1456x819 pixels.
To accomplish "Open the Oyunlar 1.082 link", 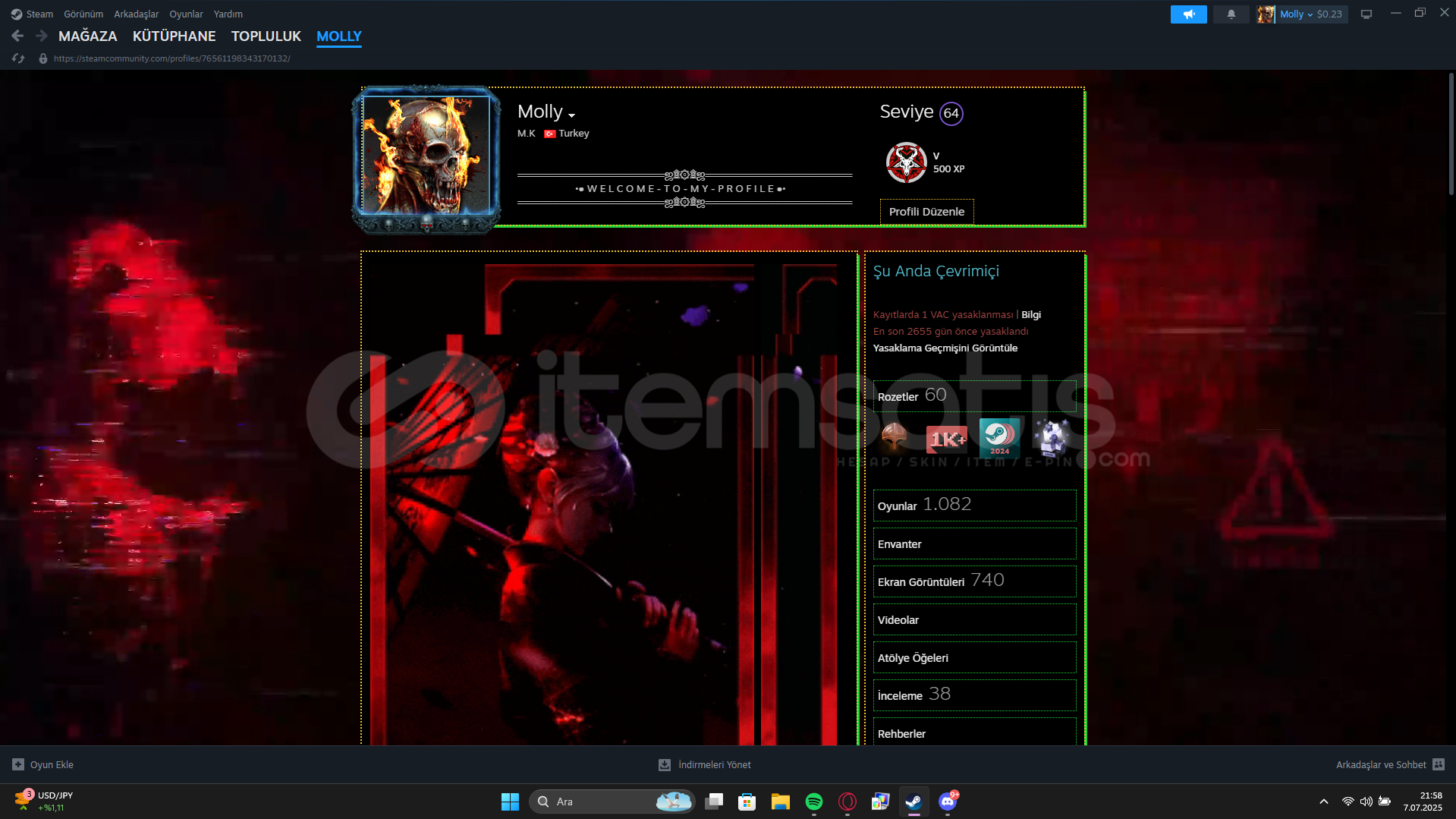I will click(974, 506).
